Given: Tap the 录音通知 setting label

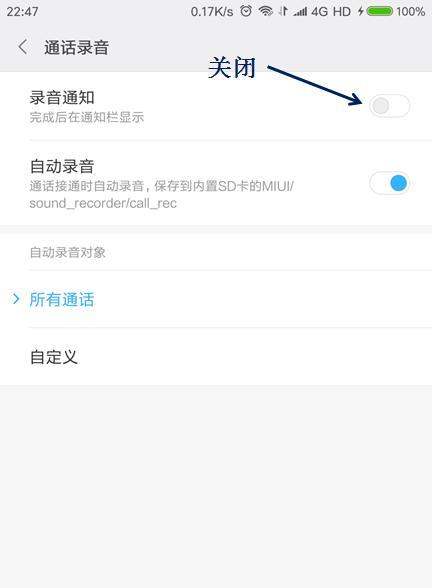Looking at the screenshot, I should click(x=62, y=98).
